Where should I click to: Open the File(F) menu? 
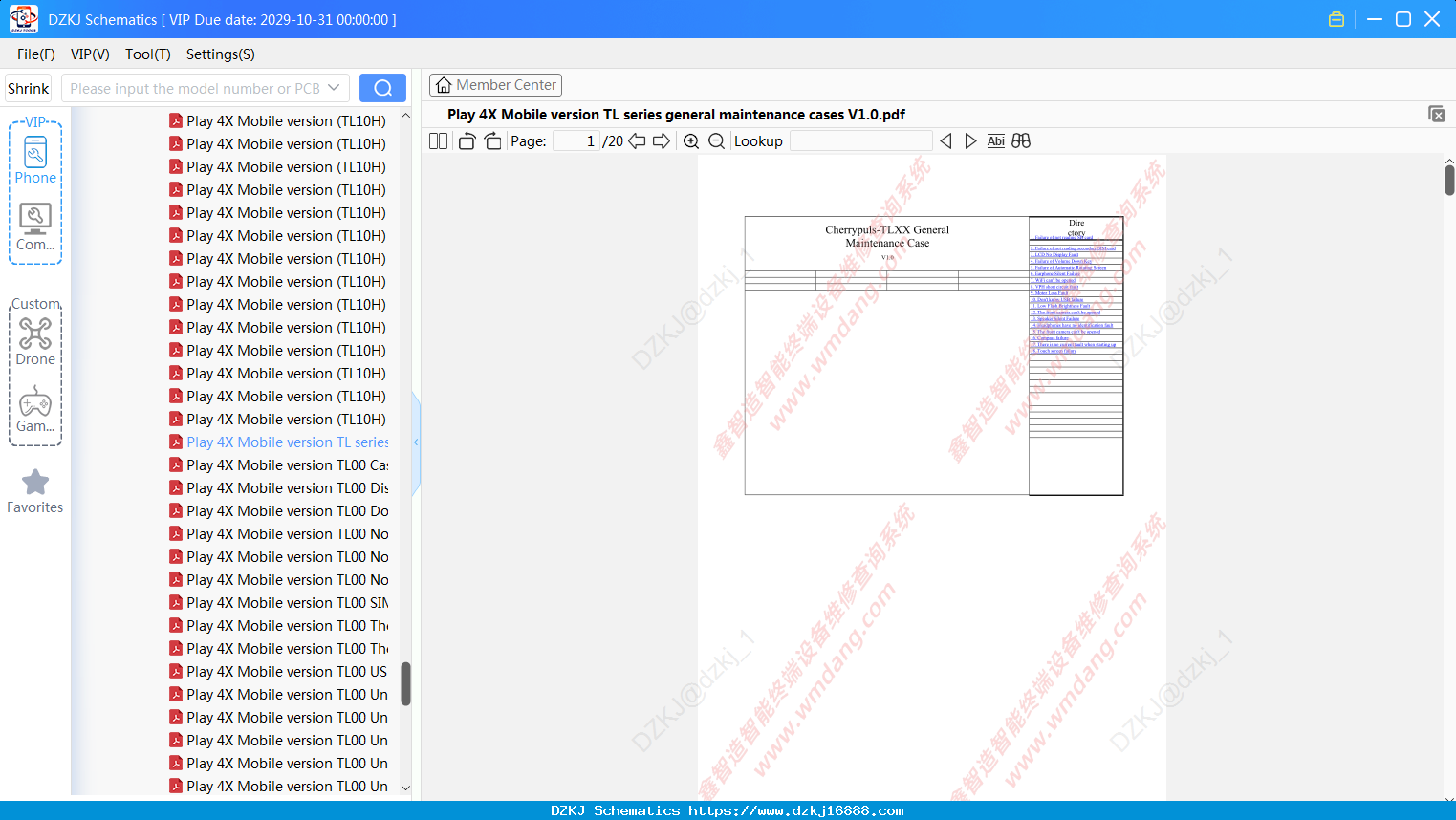click(x=36, y=54)
